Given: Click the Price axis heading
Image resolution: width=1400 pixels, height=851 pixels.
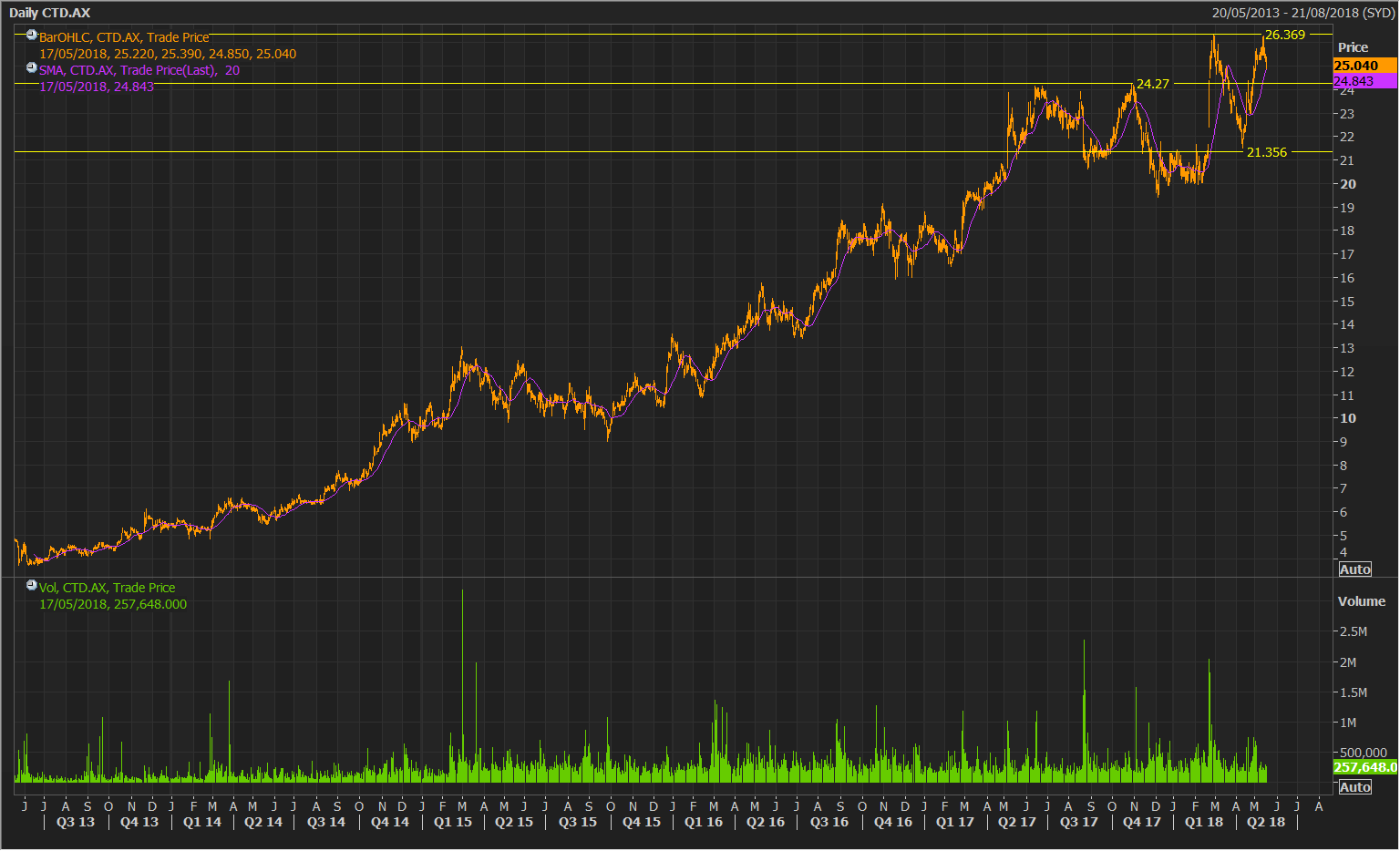Looking at the screenshot, I should [x=1353, y=47].
